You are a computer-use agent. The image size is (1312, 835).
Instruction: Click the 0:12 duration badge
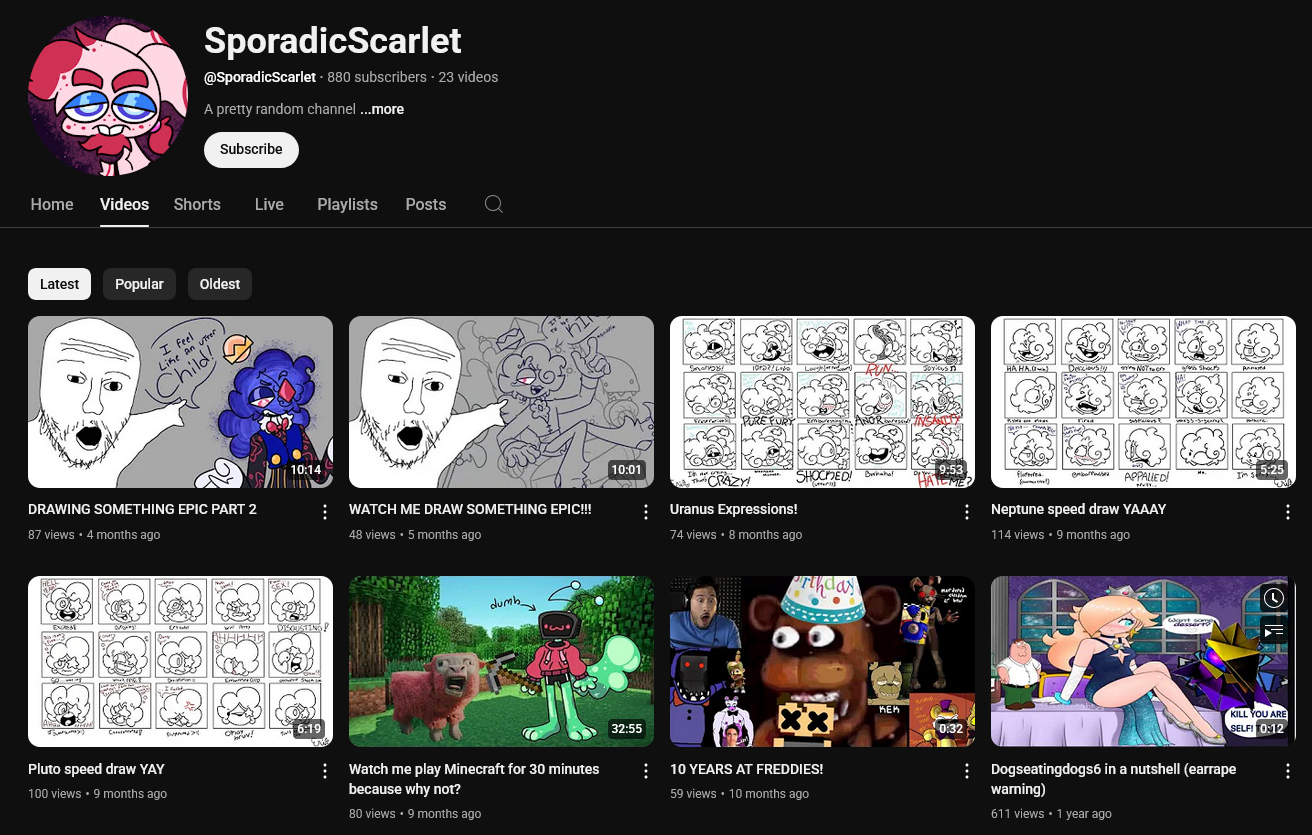click(1271, 729)
